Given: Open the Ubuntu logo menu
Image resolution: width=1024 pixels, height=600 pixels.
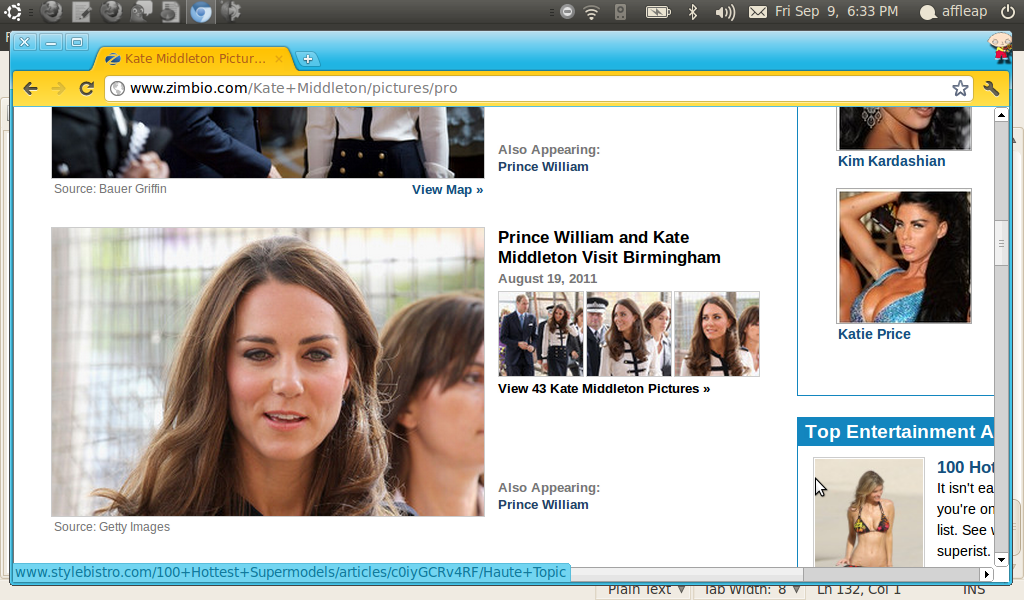Looking at the screenshot, I should click(12, 11).
